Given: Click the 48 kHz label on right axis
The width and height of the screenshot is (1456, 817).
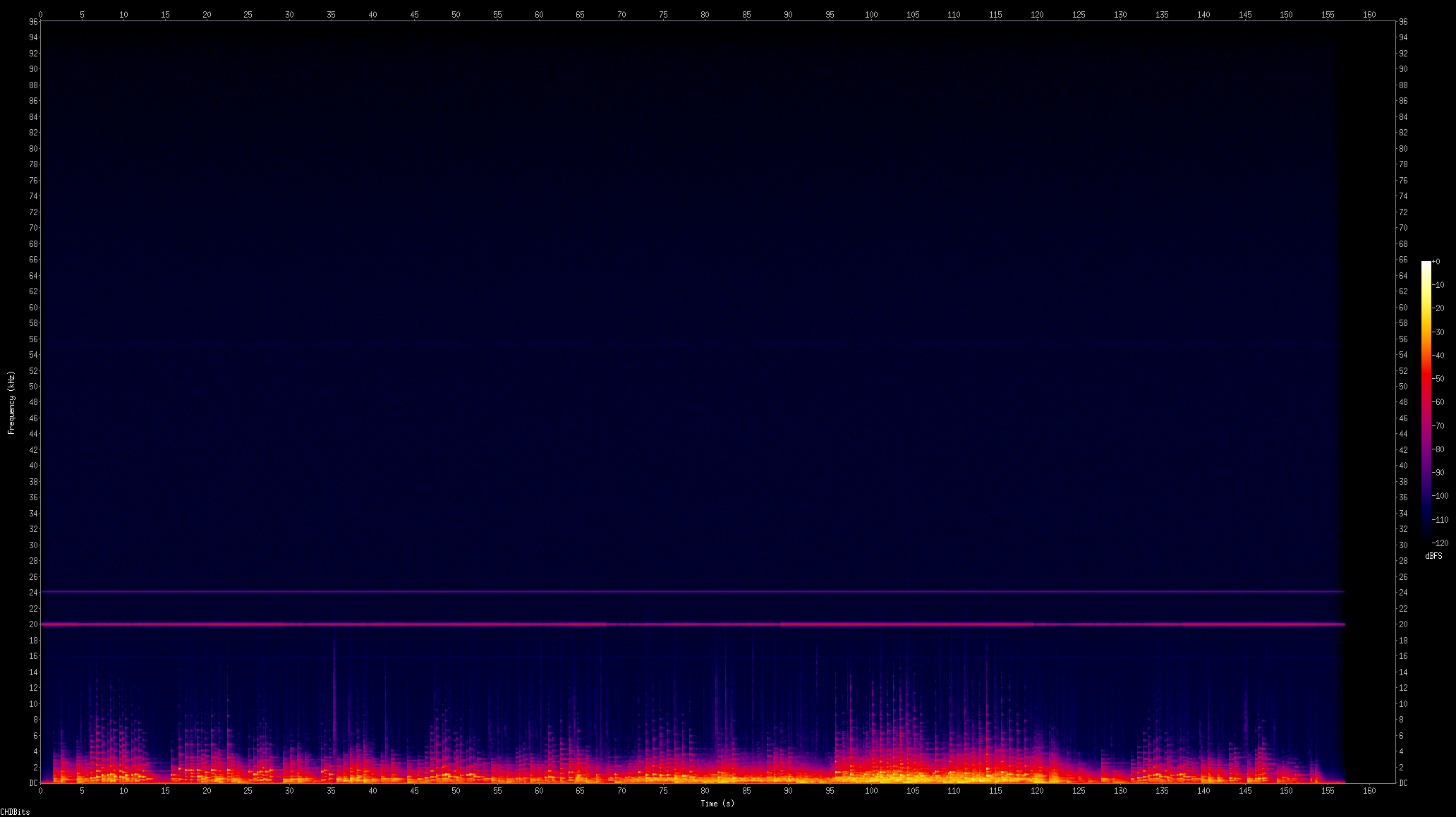Looking at the screenshot, I should [x=1403, y=402].
